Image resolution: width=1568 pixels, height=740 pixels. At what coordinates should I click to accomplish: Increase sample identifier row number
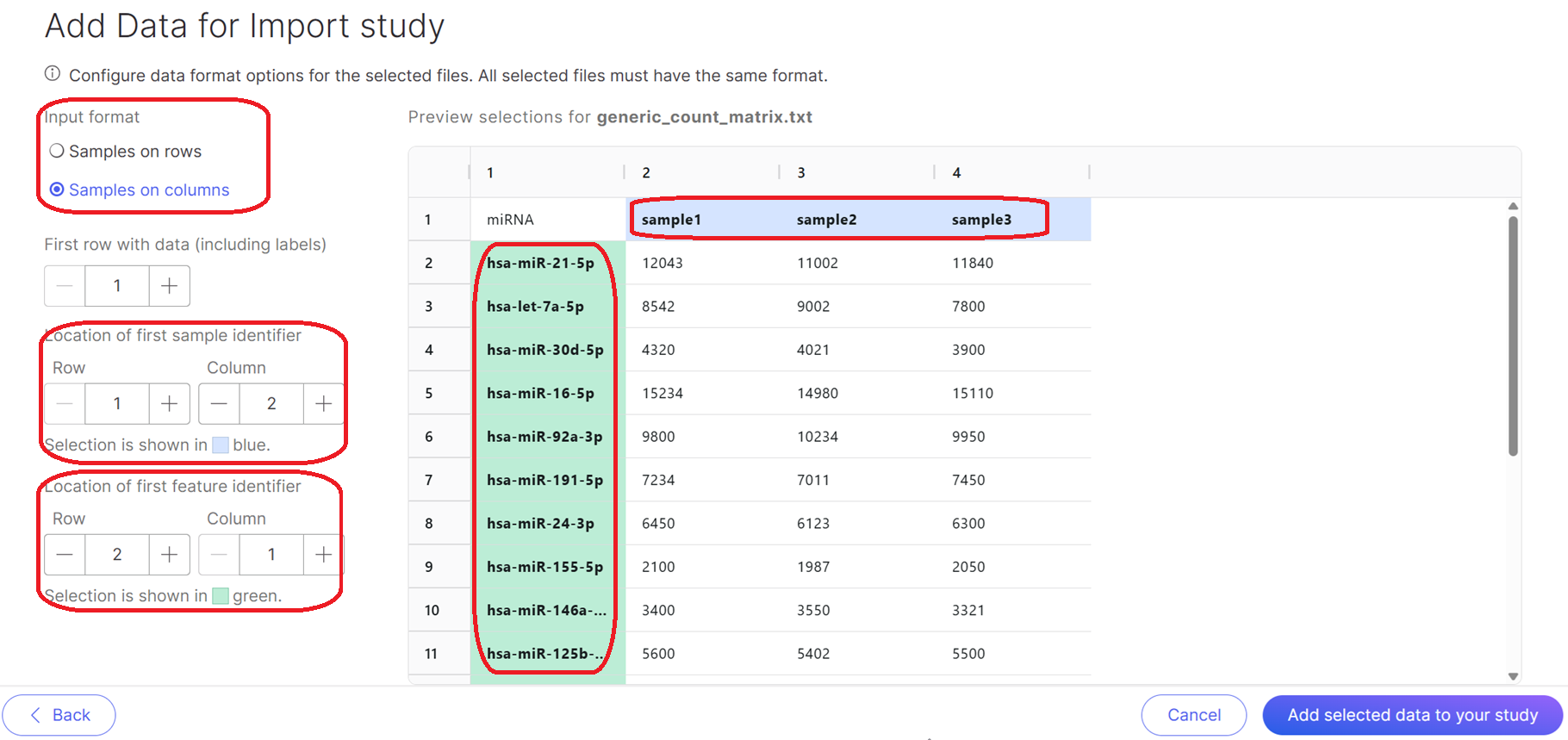(x=169, y=403)
